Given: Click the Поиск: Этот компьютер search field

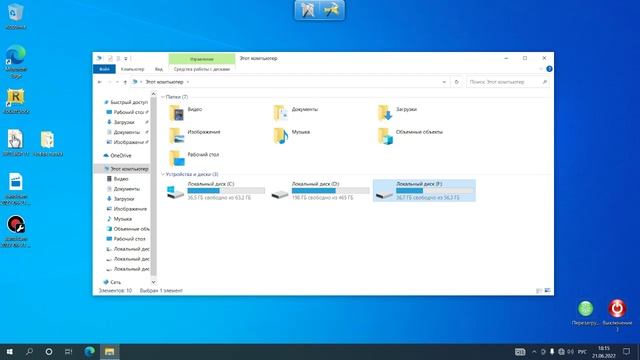Looking at the screenshot, I should click(508, 82).
